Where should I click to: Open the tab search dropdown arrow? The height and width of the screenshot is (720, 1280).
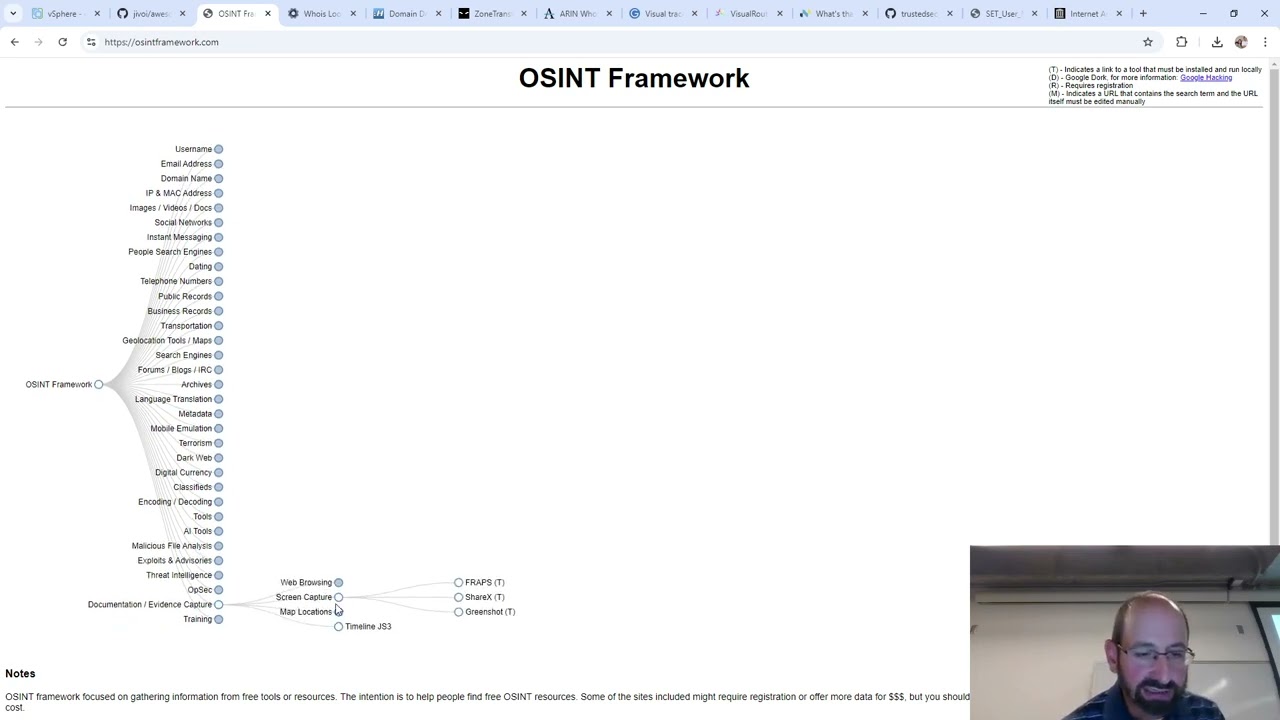(x=13, y=14)
